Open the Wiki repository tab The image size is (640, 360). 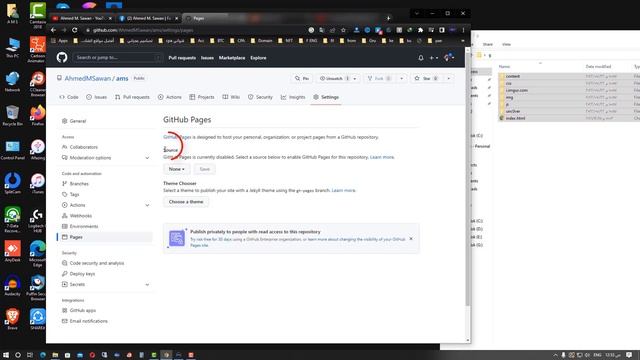pyautogui.click(x=231, y=97)
